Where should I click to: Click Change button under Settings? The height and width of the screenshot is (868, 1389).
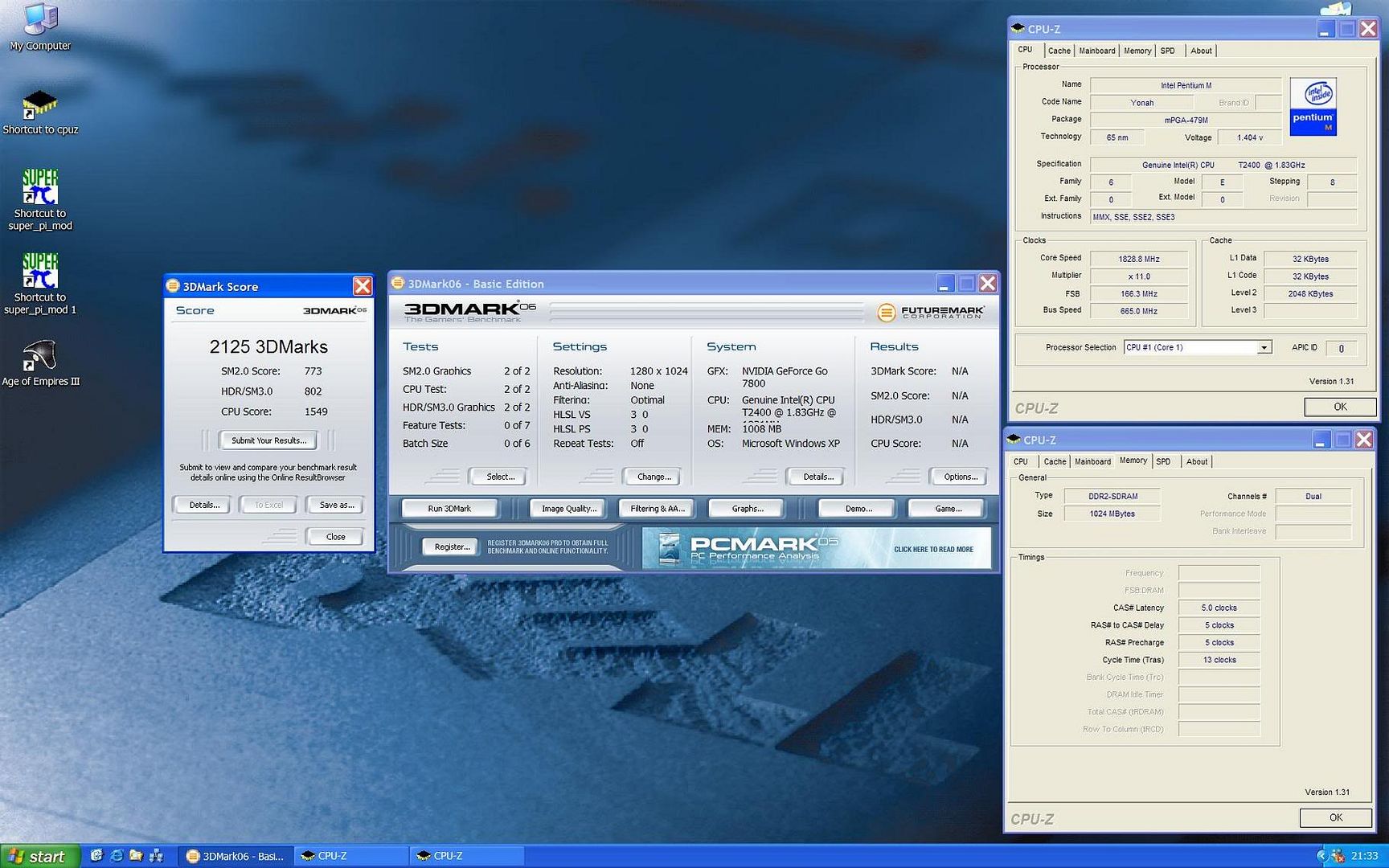tap(654, 477)
